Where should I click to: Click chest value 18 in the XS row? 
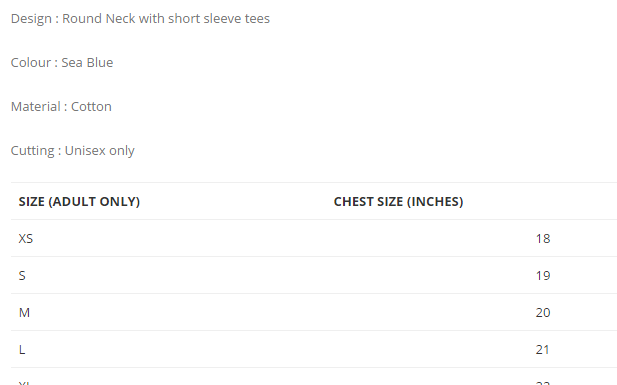543,239
